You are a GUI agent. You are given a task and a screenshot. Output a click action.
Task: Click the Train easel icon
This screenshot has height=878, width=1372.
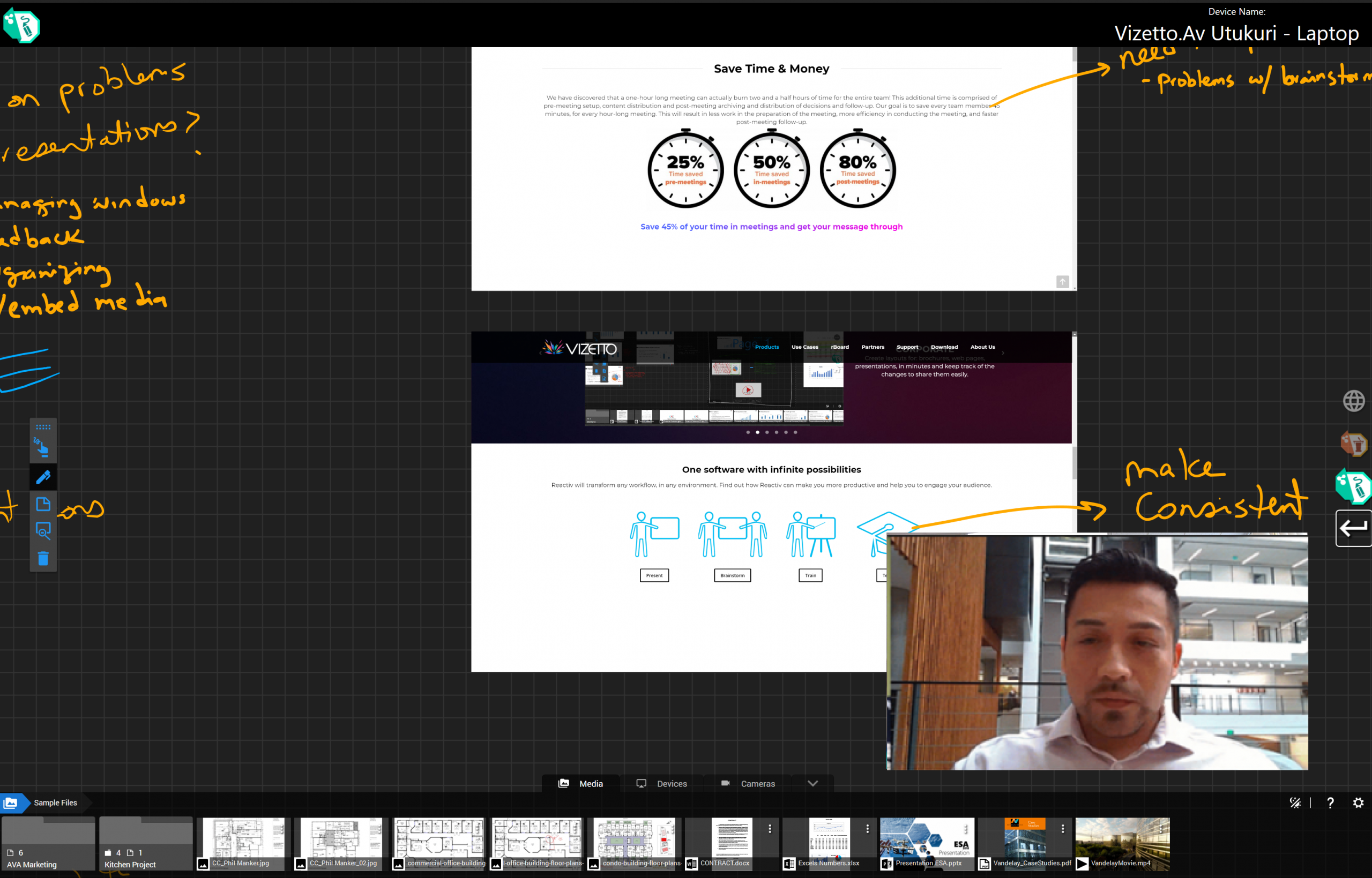(x=810, y=534)
